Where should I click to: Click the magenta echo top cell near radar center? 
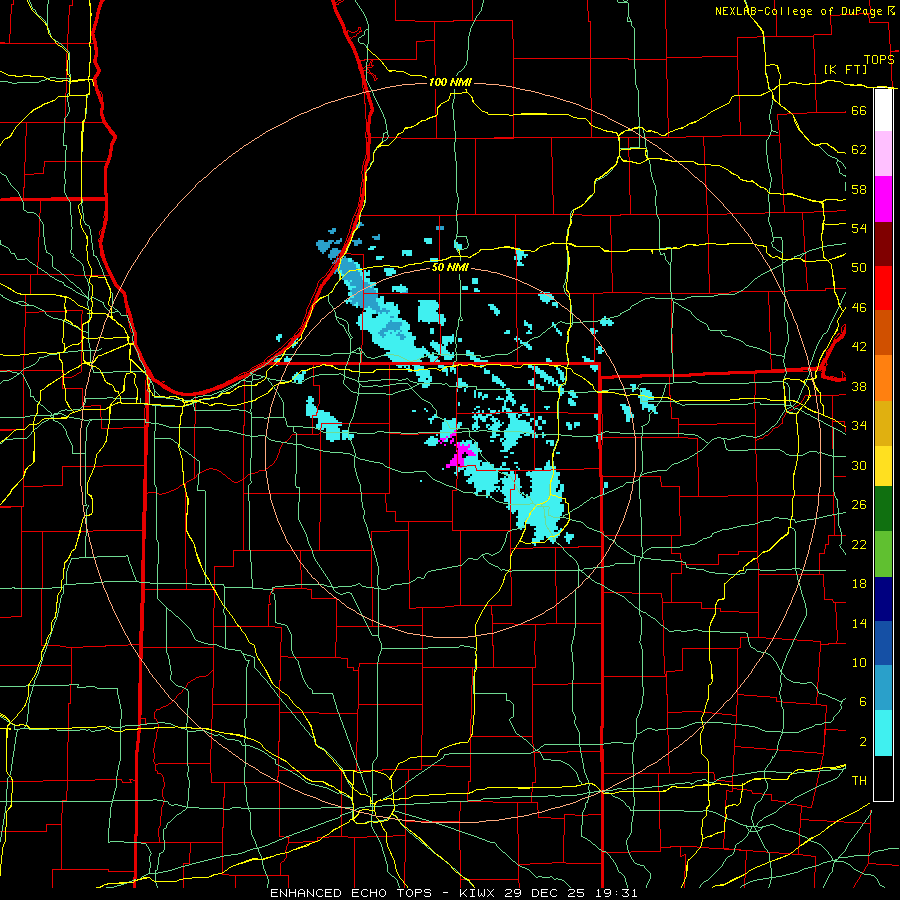[460, 453]
